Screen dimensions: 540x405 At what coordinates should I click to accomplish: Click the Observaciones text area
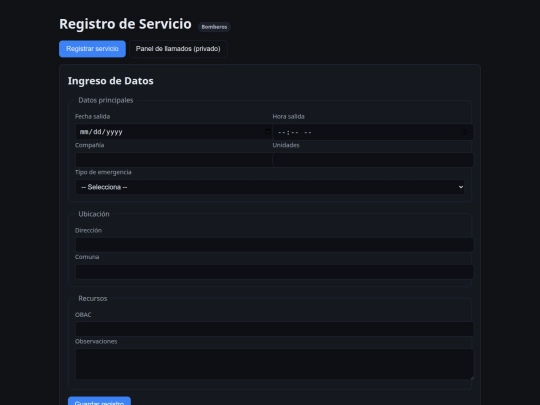(x=274, y=364)
